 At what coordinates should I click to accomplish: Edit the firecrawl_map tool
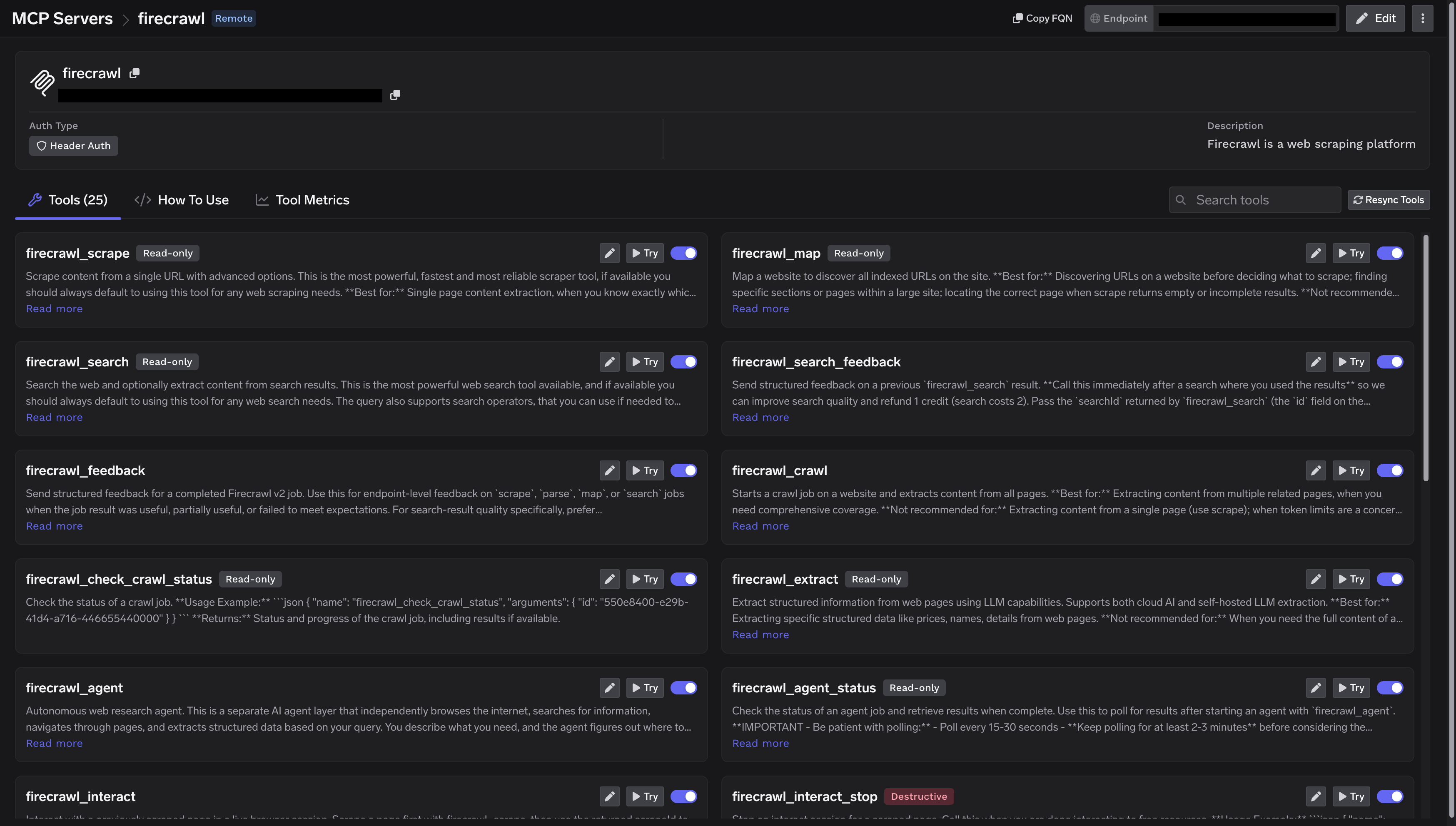tap(1315, 253)
